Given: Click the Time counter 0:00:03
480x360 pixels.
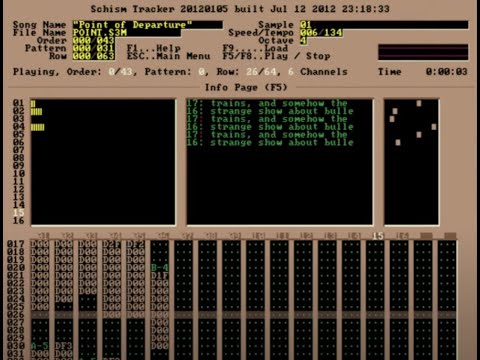Looking at the screenshot, I should click(446, 72).
